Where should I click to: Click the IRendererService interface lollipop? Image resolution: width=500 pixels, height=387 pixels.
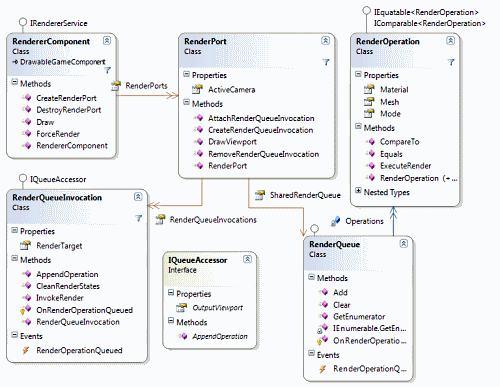pyautogui.click(x=22, y=22)
